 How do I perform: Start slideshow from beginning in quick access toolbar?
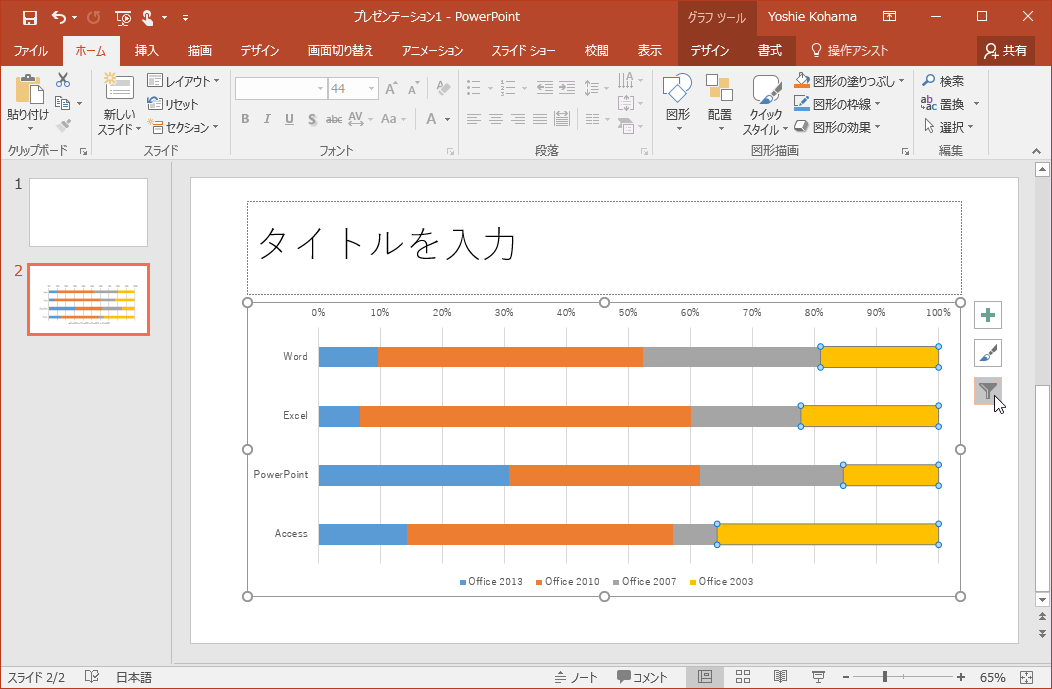coord(123,17)
